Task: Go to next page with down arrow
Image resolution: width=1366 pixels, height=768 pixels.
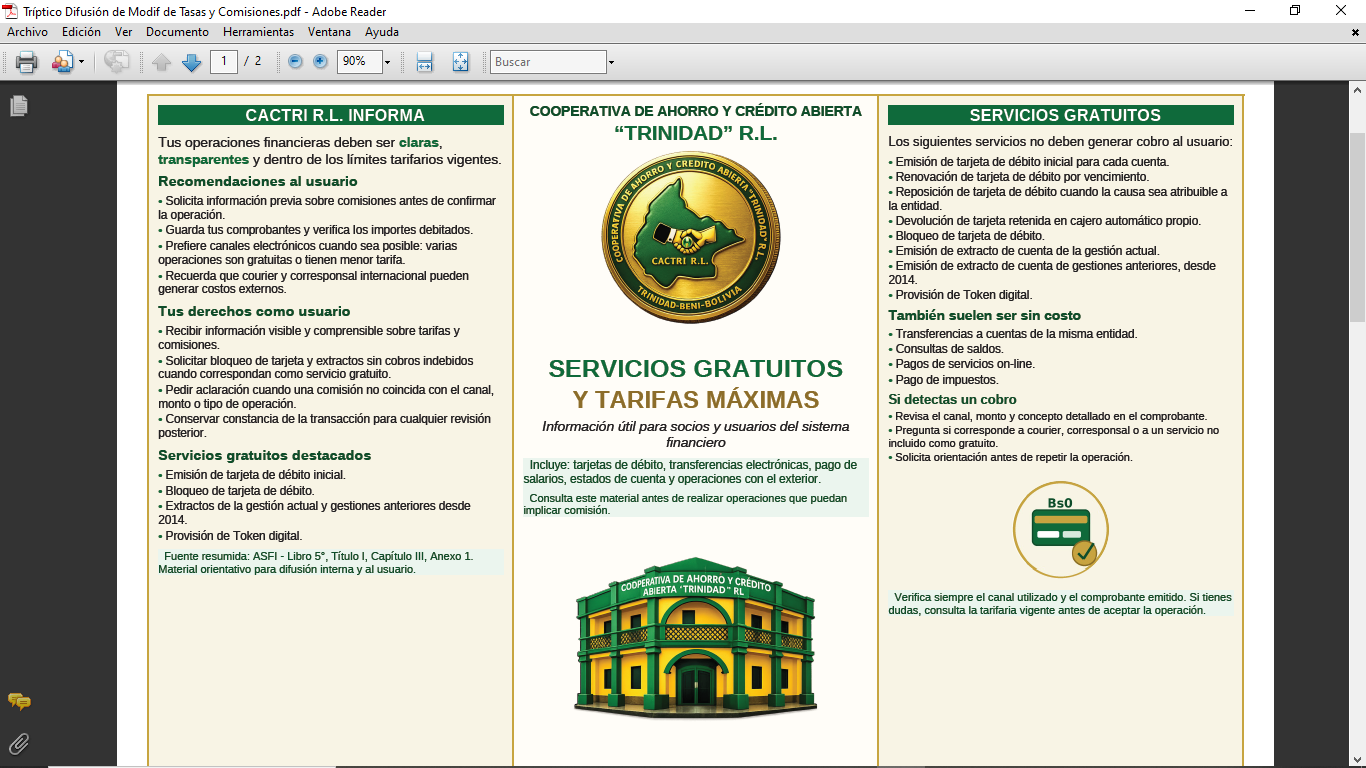Action: (x=191, y=62)
